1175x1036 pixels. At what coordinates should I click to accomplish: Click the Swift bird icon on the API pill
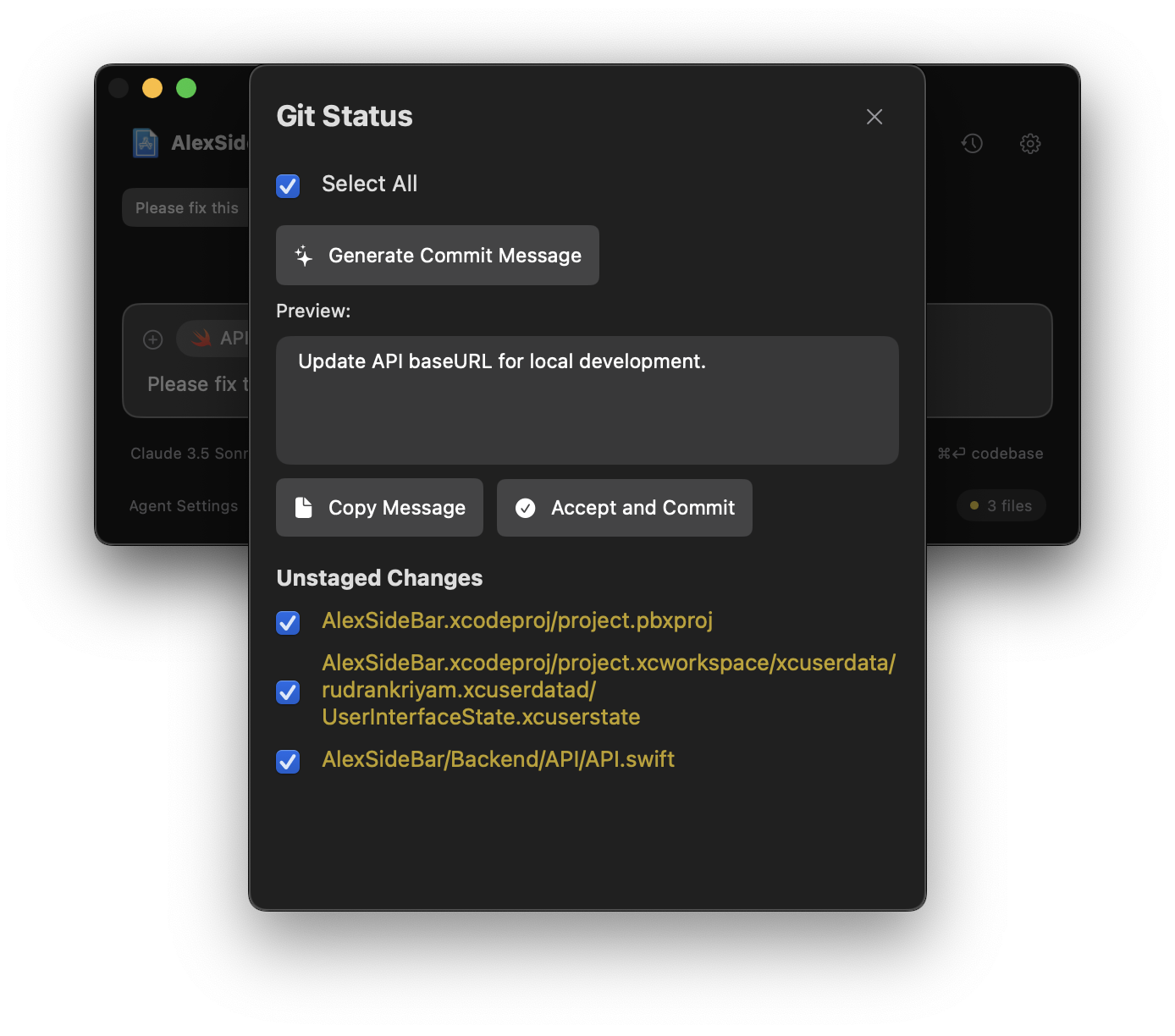[201, 338]
